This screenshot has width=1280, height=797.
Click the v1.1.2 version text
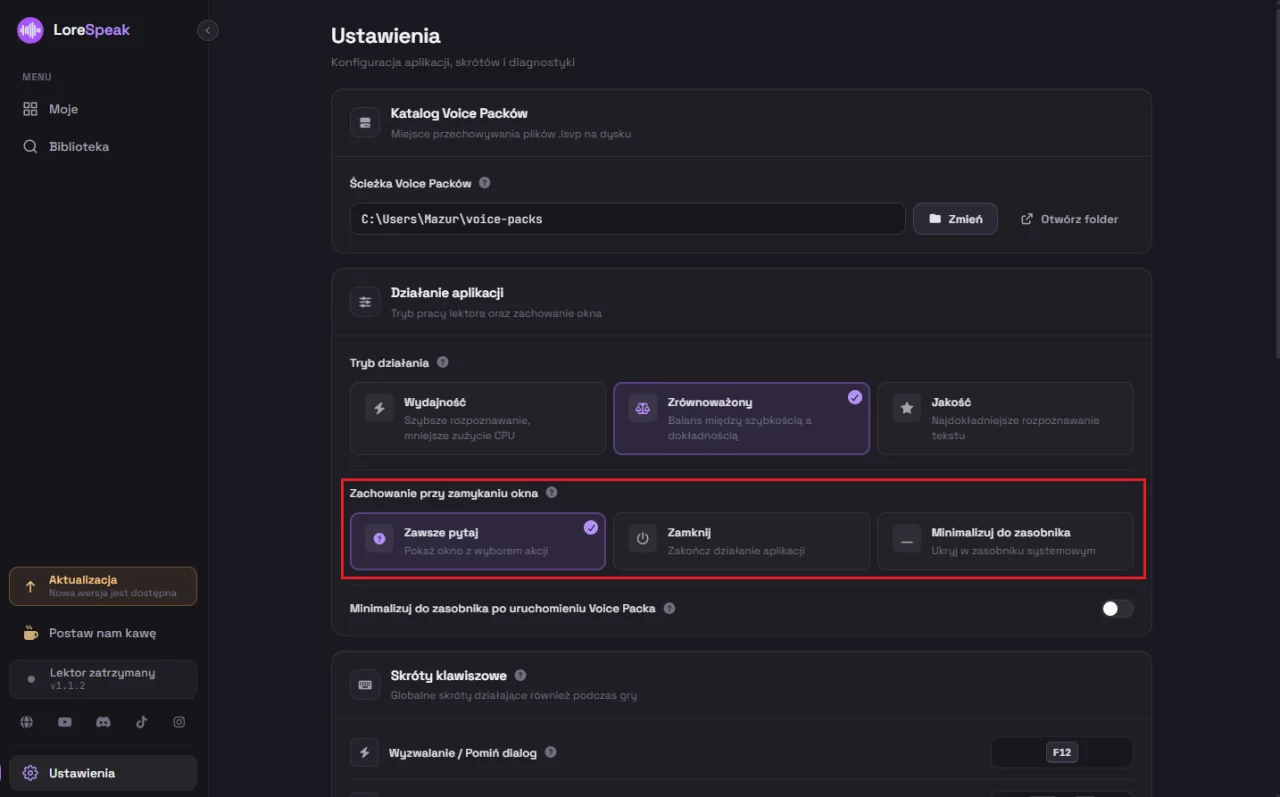click(68, 686)
